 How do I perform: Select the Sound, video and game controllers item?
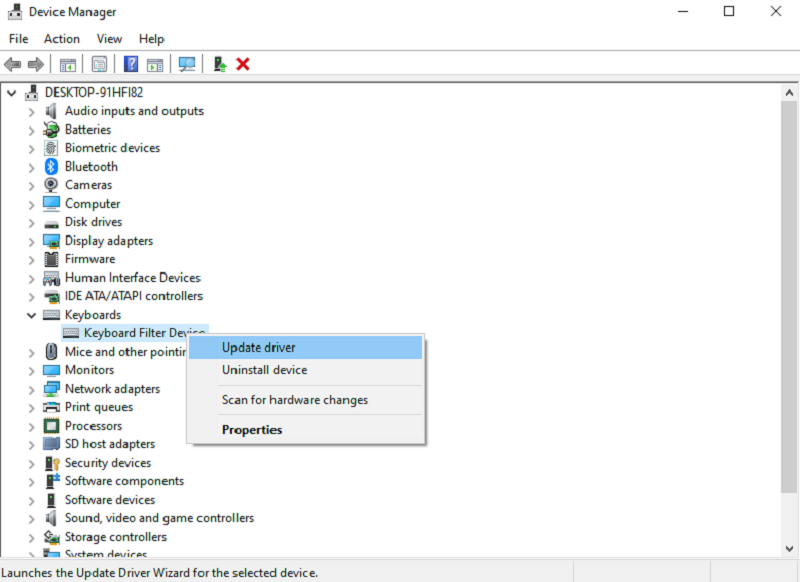coord(159,518)
